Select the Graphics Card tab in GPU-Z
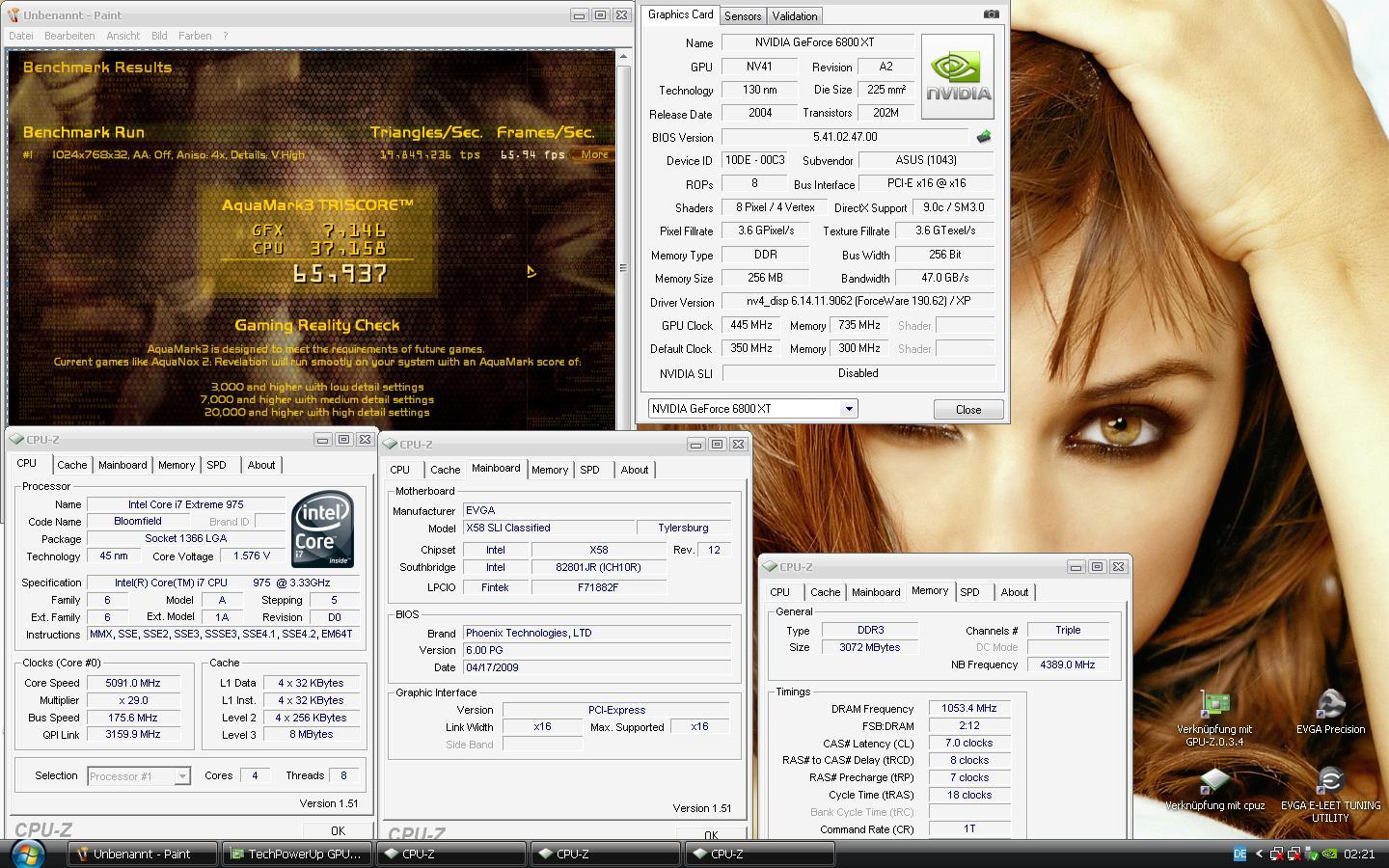Viewport: 1389px width, 868px height. [x=681, y=14]
